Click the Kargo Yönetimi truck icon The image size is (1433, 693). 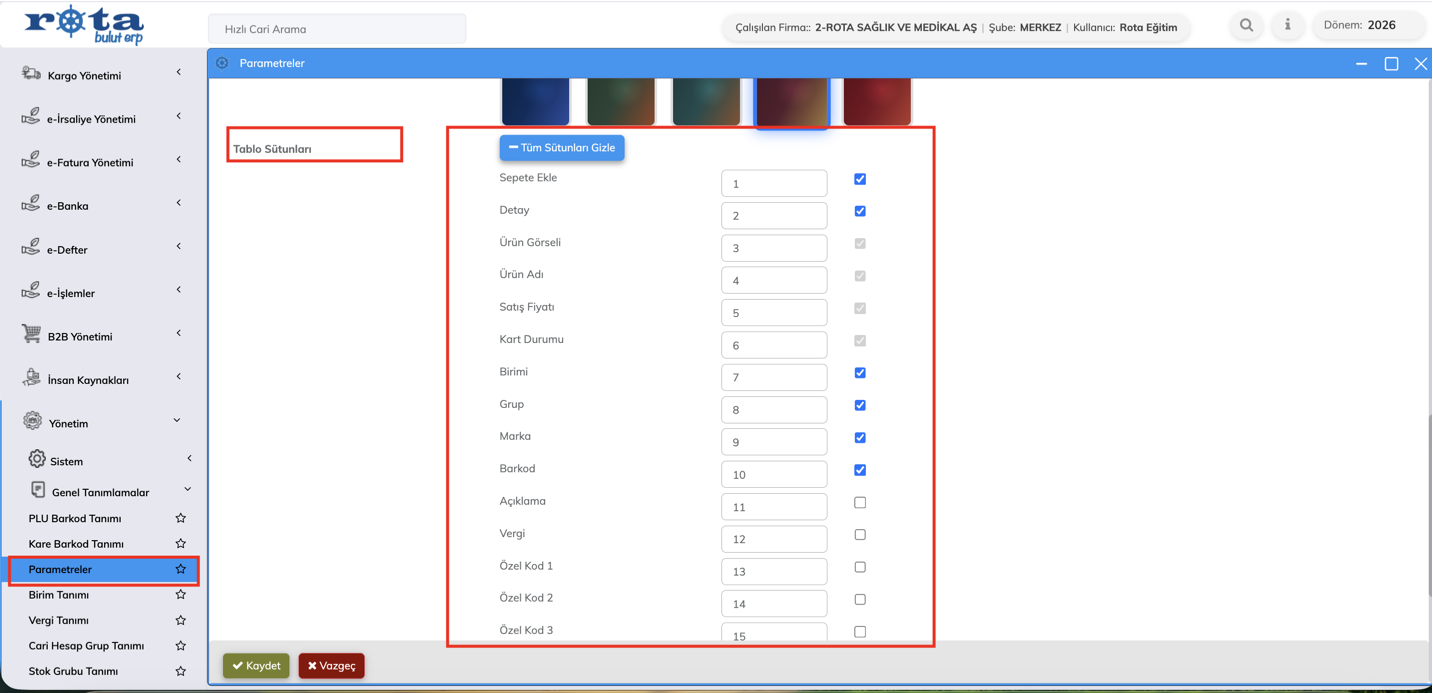click(x=32, y=74)
